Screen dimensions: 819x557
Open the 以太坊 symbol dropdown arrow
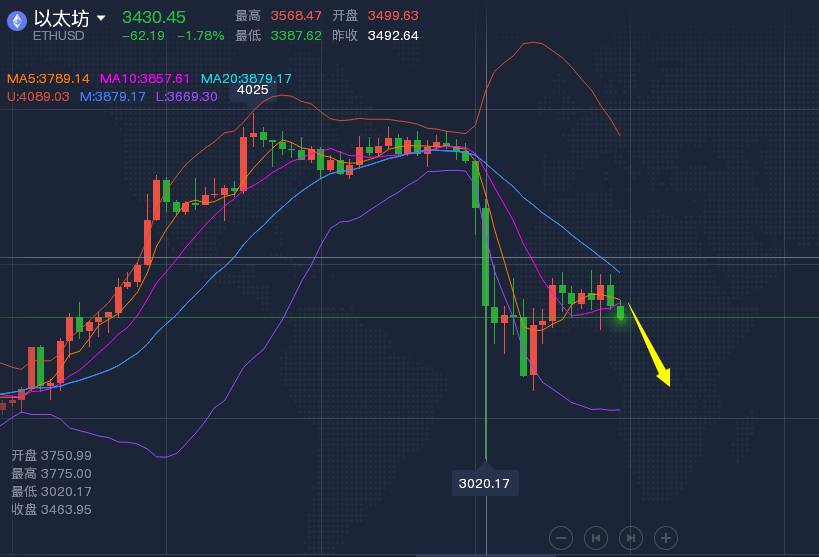pos(101,18)
